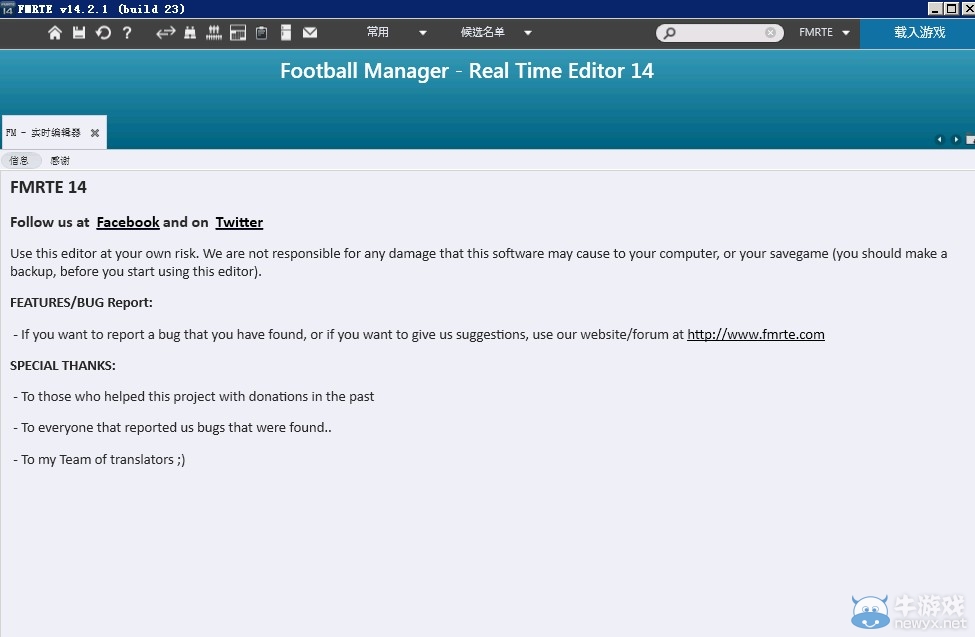
Task: Click the FMRTE app icon in title bar
Action: pos(7,8)
